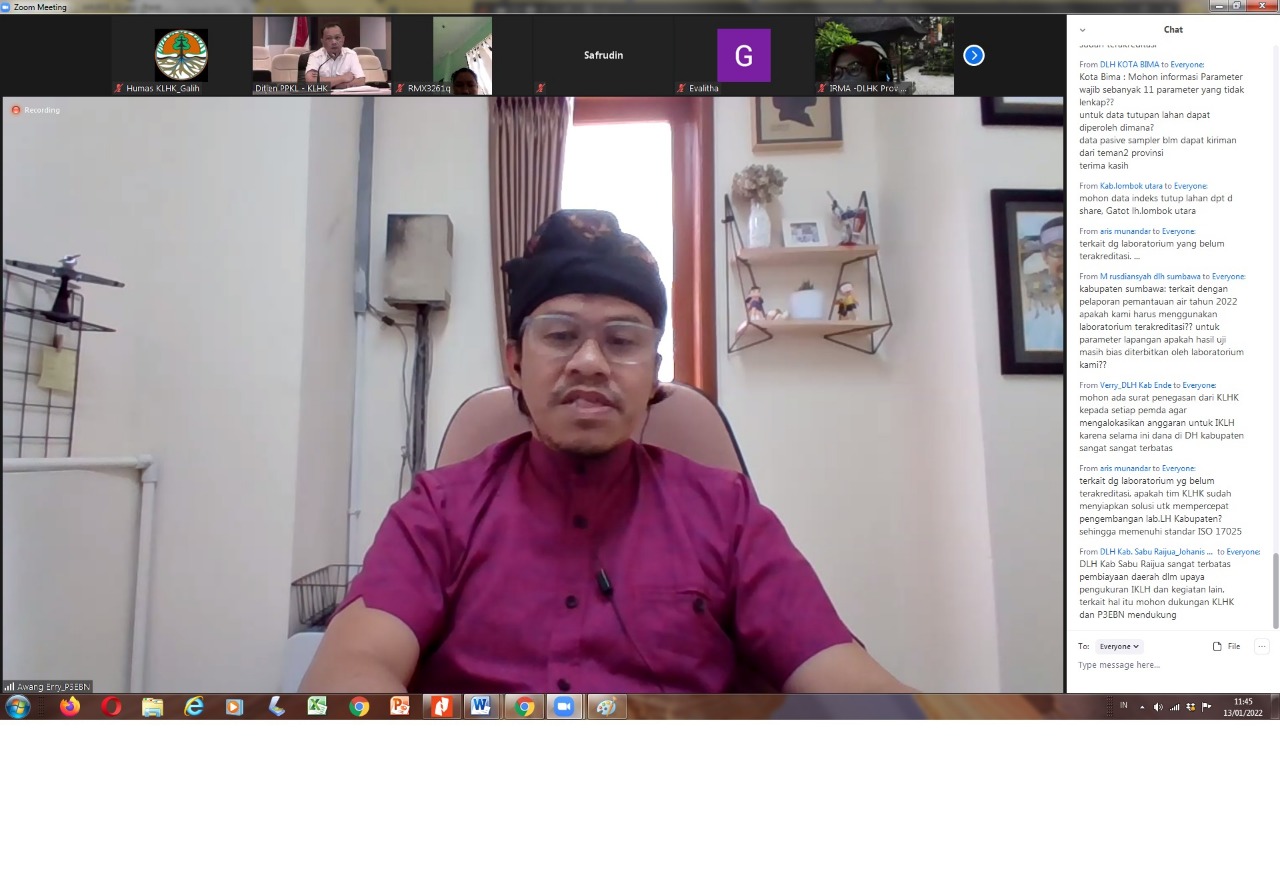The height and width of the screenshot is (893, 1280).
Task: Click DLH KOTA BIMA sender name link
Action: pyautogui.click(x=1129, y=64)
